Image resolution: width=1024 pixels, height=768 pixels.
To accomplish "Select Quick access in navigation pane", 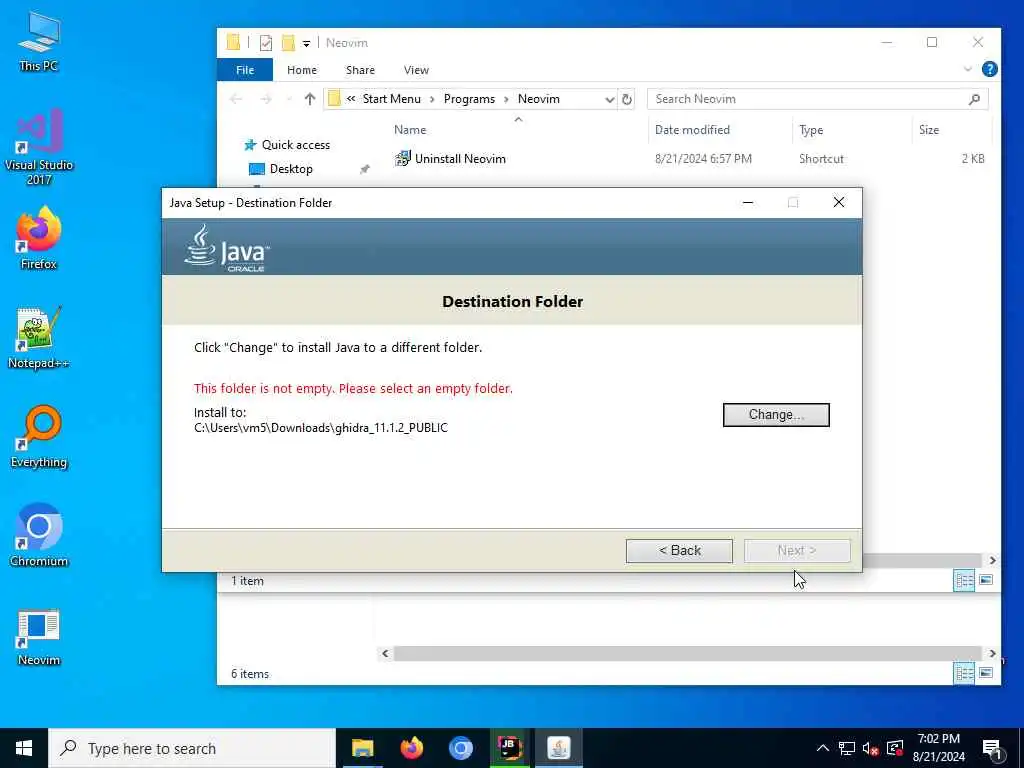I will 295,145.
